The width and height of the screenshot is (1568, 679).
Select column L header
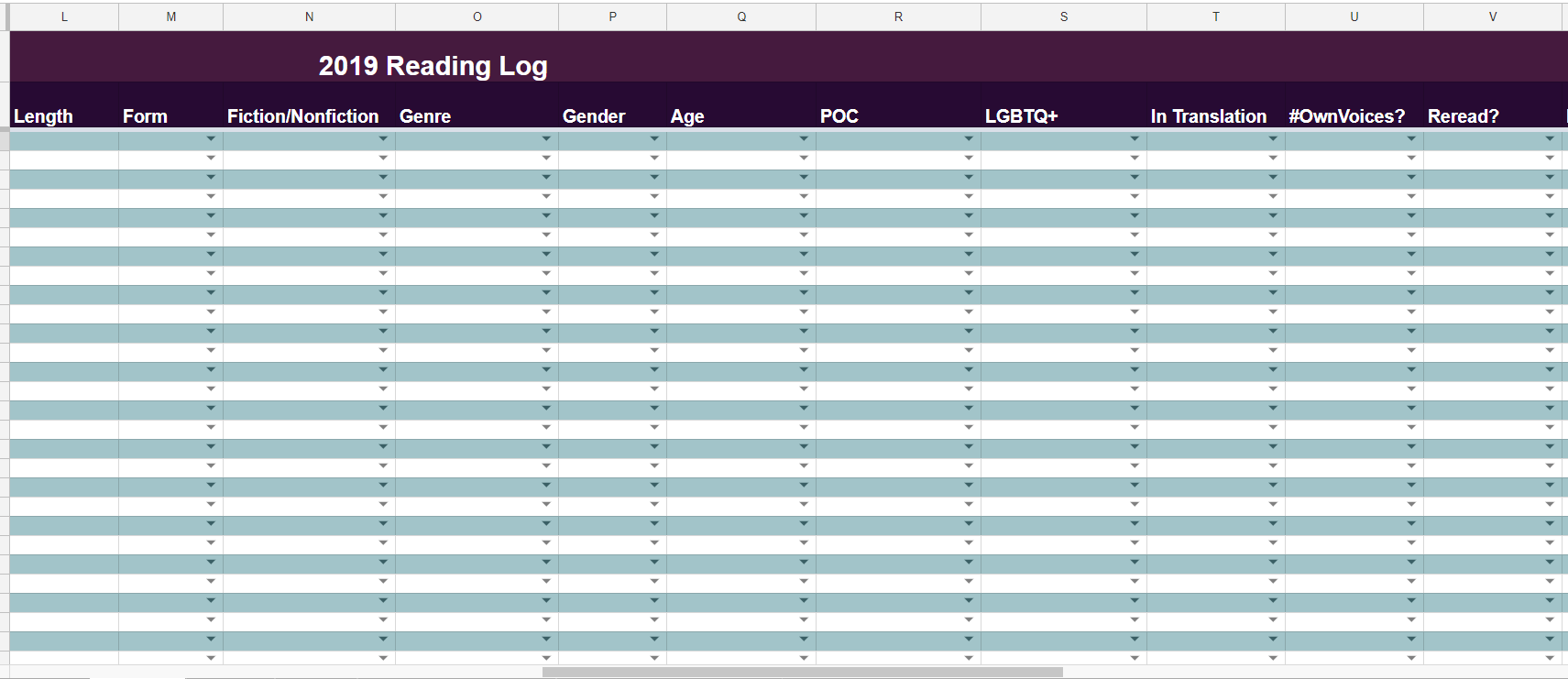click(64, 16)
